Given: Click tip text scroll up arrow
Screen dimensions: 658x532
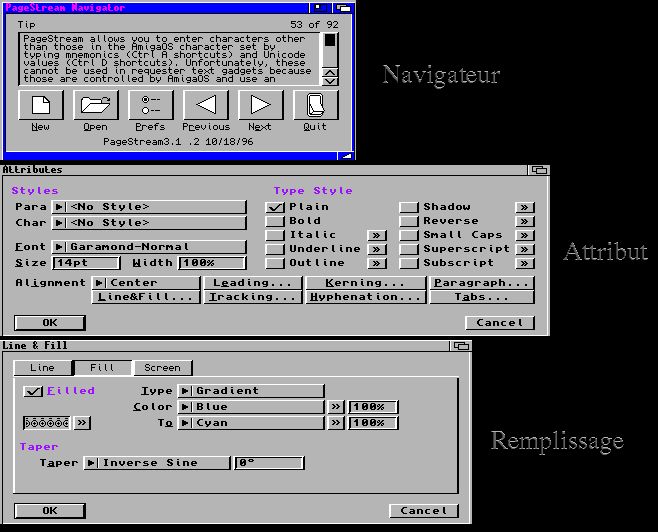Looking at the screenshot, I should [x=330, y=72].
